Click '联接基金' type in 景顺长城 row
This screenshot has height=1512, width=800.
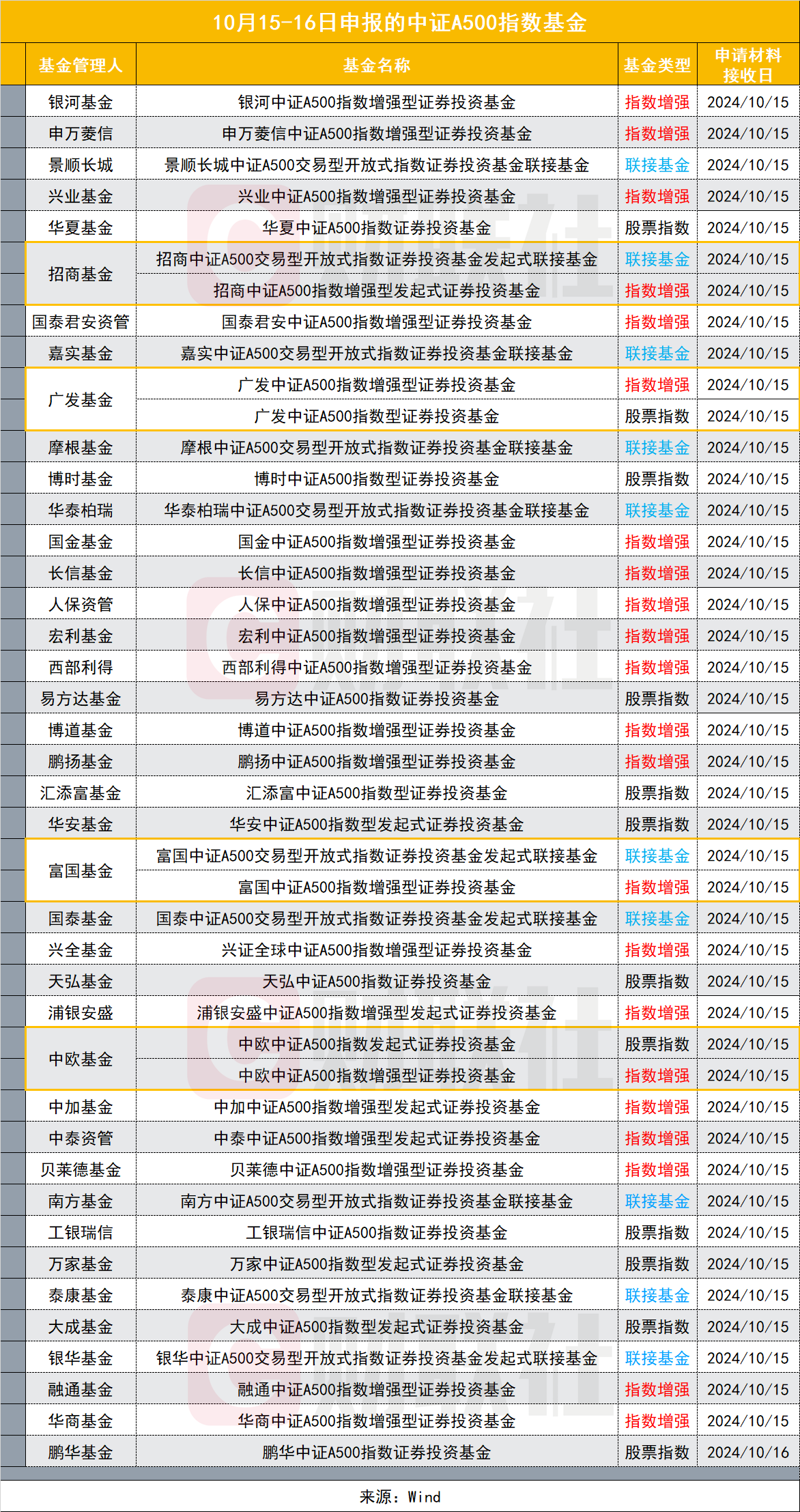(657, 165)
